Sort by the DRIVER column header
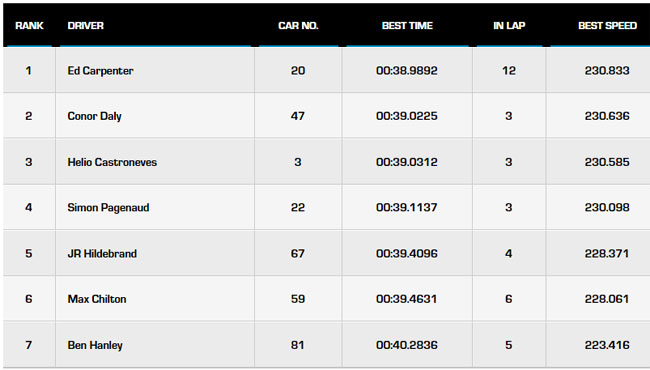Viewport: 650px width, 370px height. coord(85,26)
